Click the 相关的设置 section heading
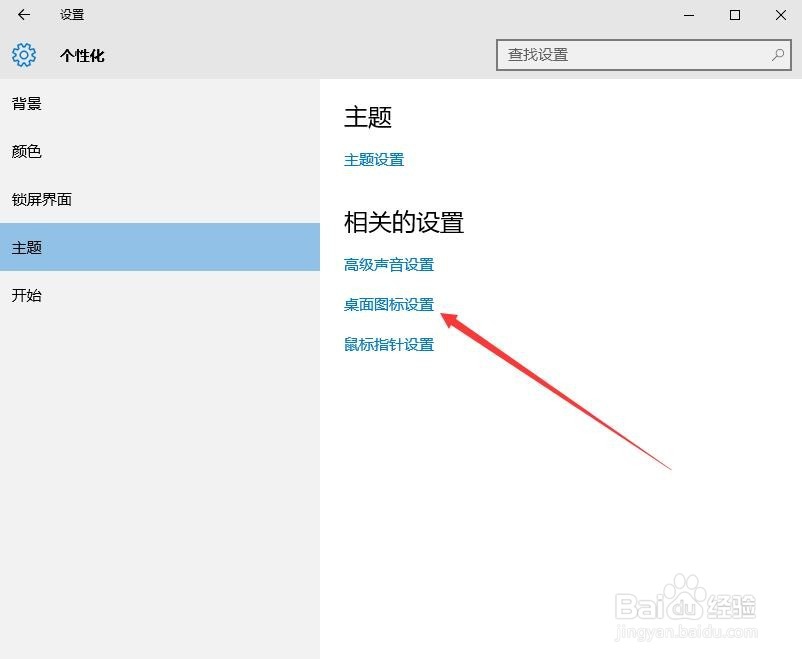Screen dimensions: 802x659 [x=403, y=222]
